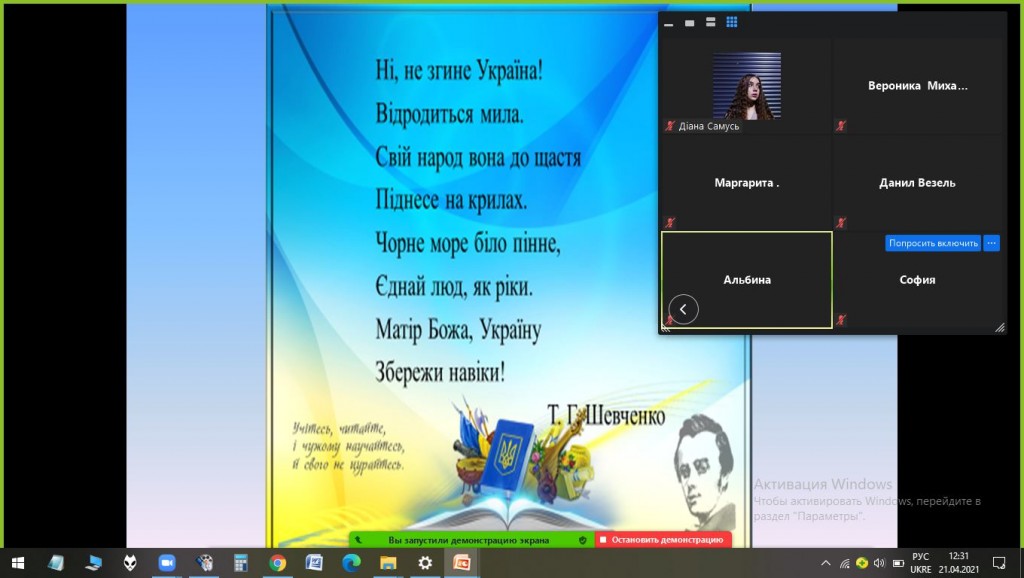This screenshot has height=578, width=1024.
Task: Open Zoom from the taskbar
Action: (166, 563)
